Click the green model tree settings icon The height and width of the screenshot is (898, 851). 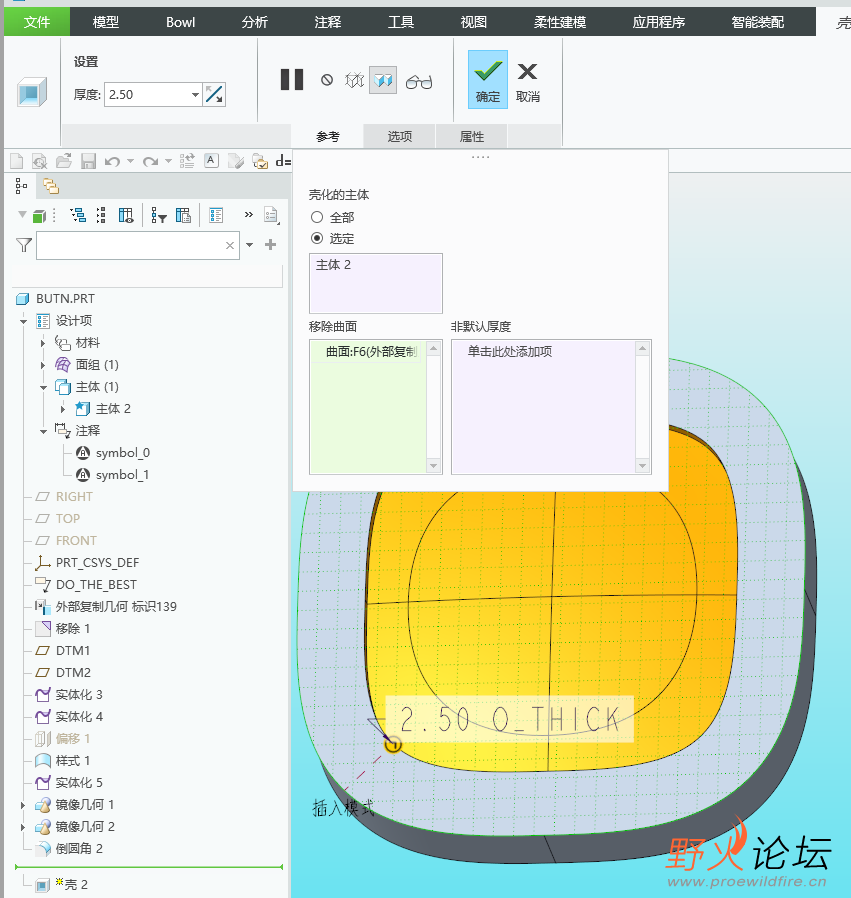39,216
